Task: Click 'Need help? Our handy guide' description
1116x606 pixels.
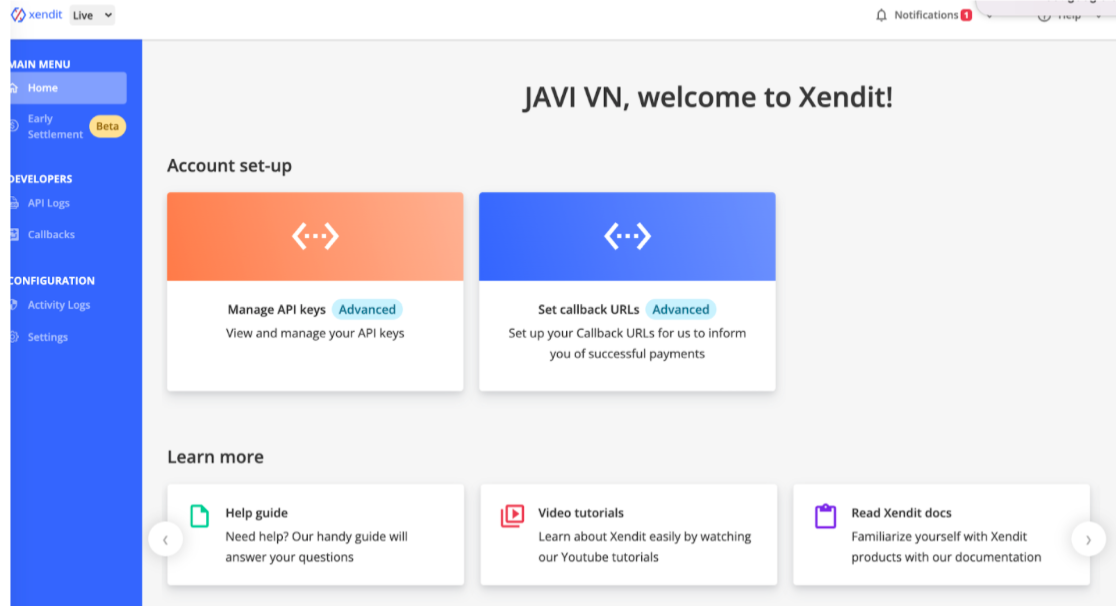Action: [x=317, y=547]
